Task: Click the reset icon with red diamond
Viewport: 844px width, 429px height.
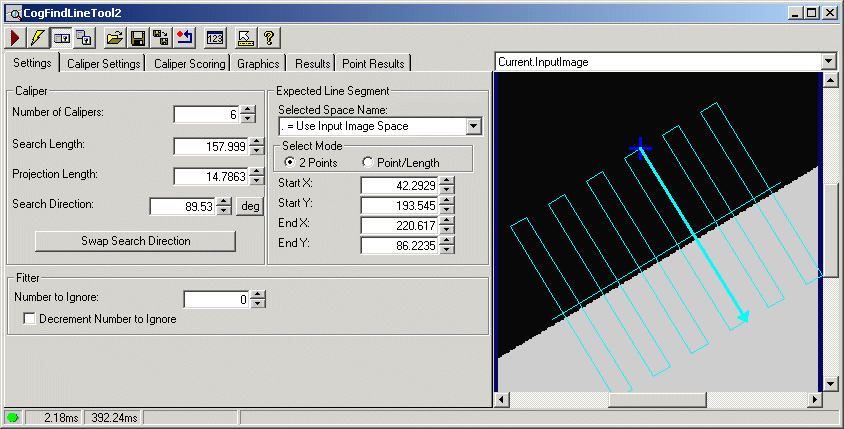Action: pyautogui.click(x=183, y=38)
